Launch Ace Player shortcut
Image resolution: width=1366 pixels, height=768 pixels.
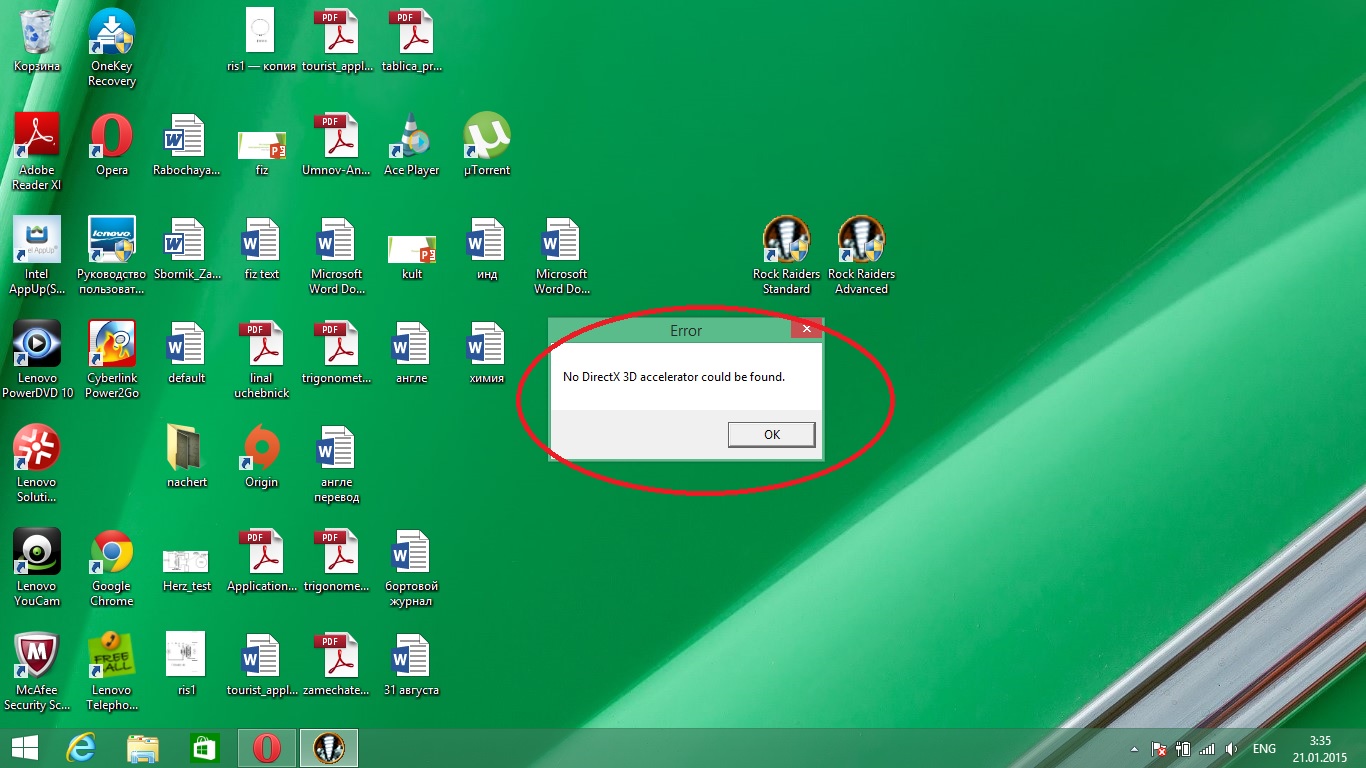tap(412, 145)
